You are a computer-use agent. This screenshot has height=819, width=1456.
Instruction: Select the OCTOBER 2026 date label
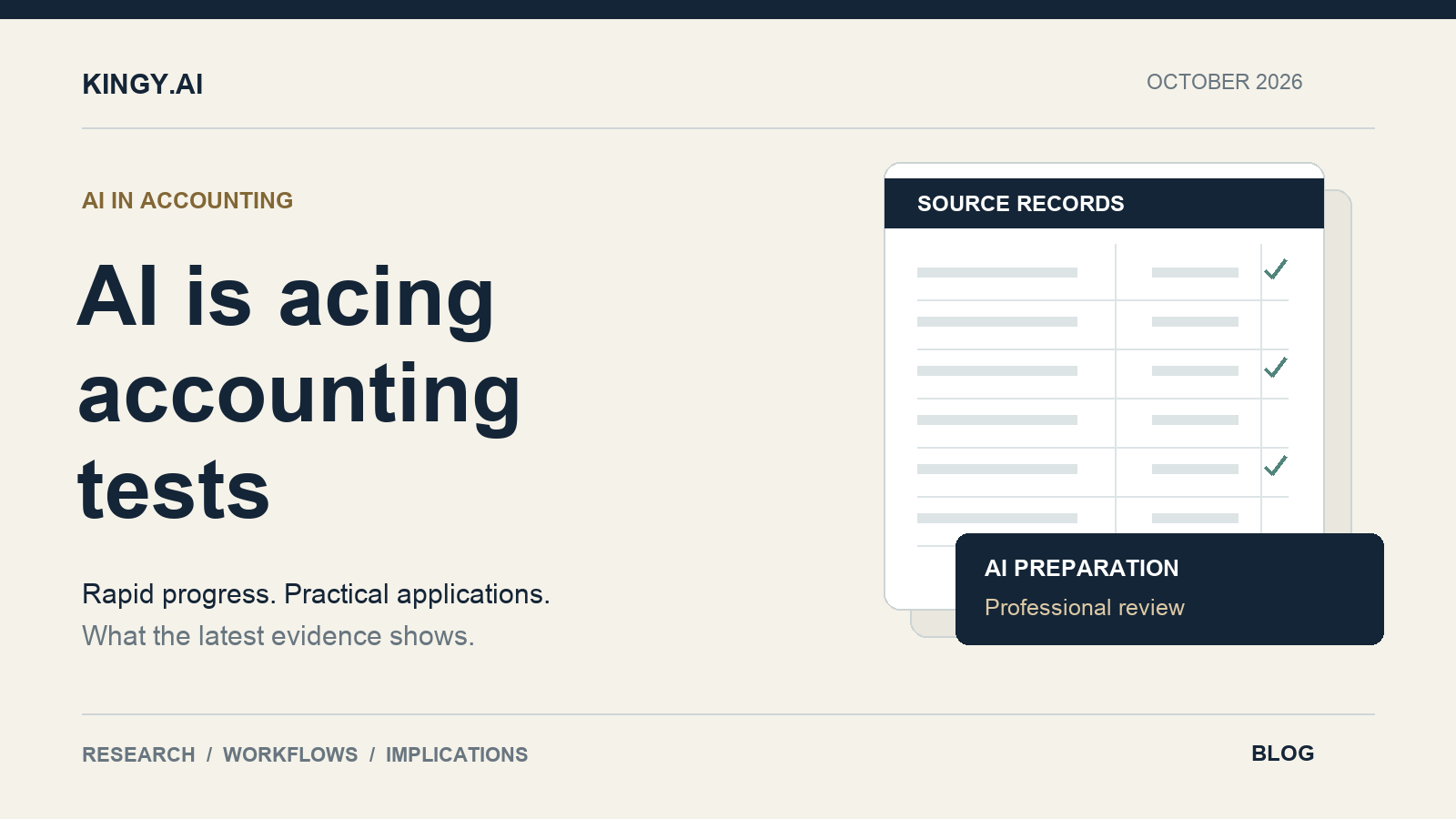coord(1224,82)
